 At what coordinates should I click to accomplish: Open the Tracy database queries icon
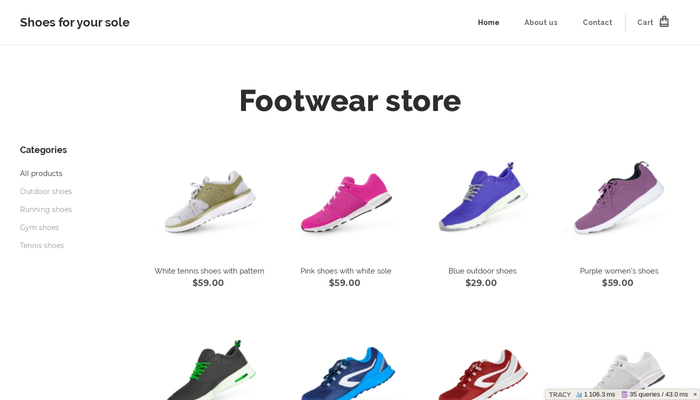pos(625,395)
